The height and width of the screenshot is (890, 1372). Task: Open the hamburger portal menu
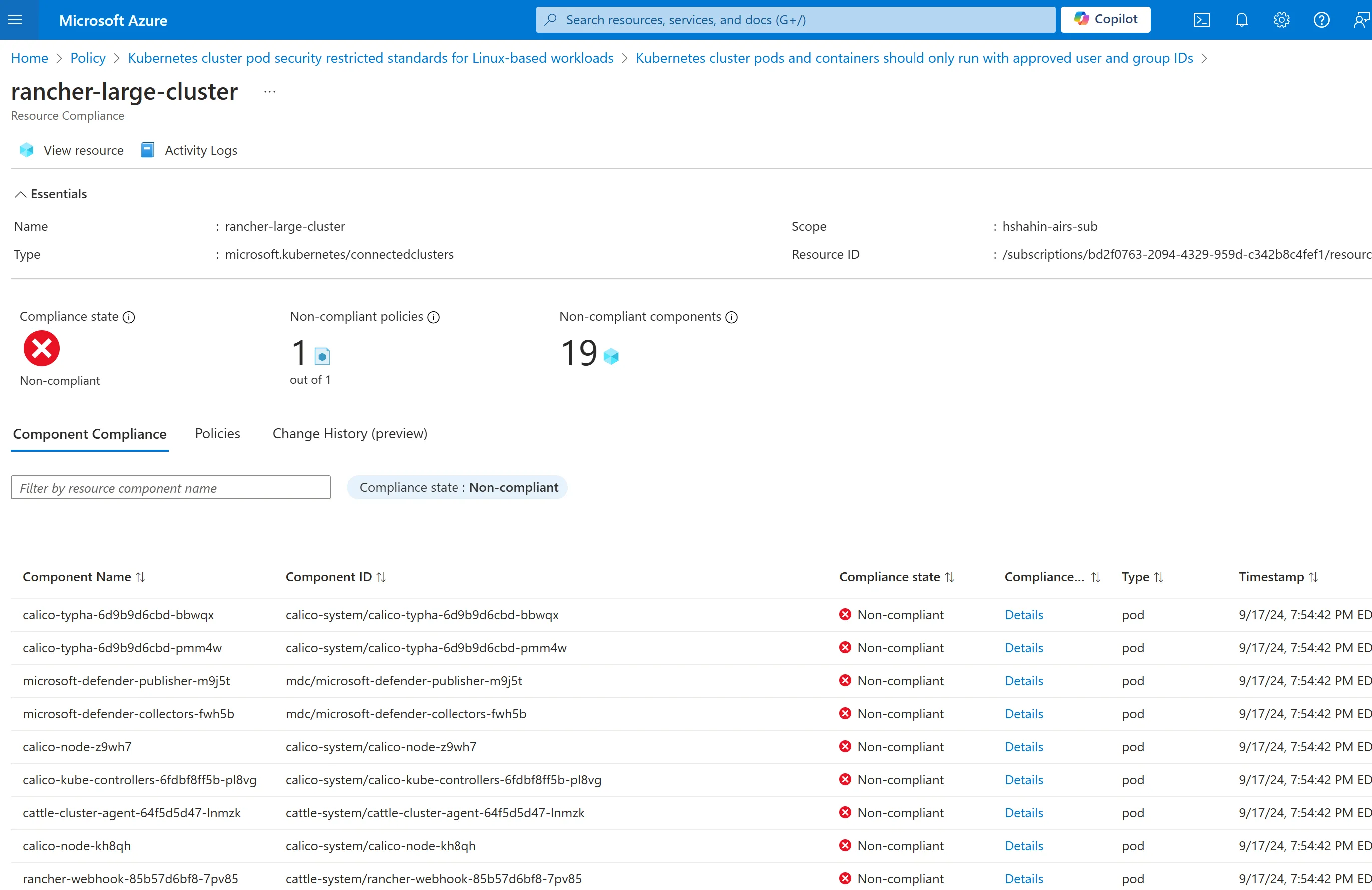(x=15, y=20)
